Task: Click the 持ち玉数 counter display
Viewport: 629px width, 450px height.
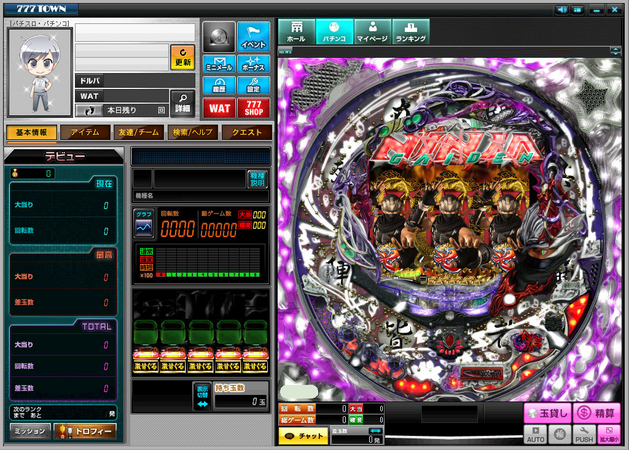Action: pyautogui.click(x=241, y=401)
